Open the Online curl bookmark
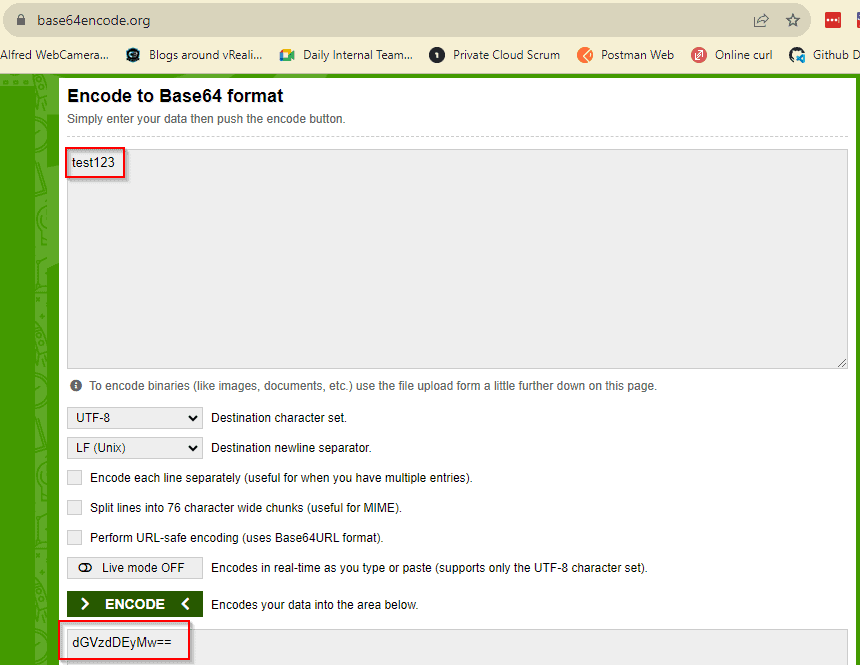The image size is (860, 665). click(732, 55)
